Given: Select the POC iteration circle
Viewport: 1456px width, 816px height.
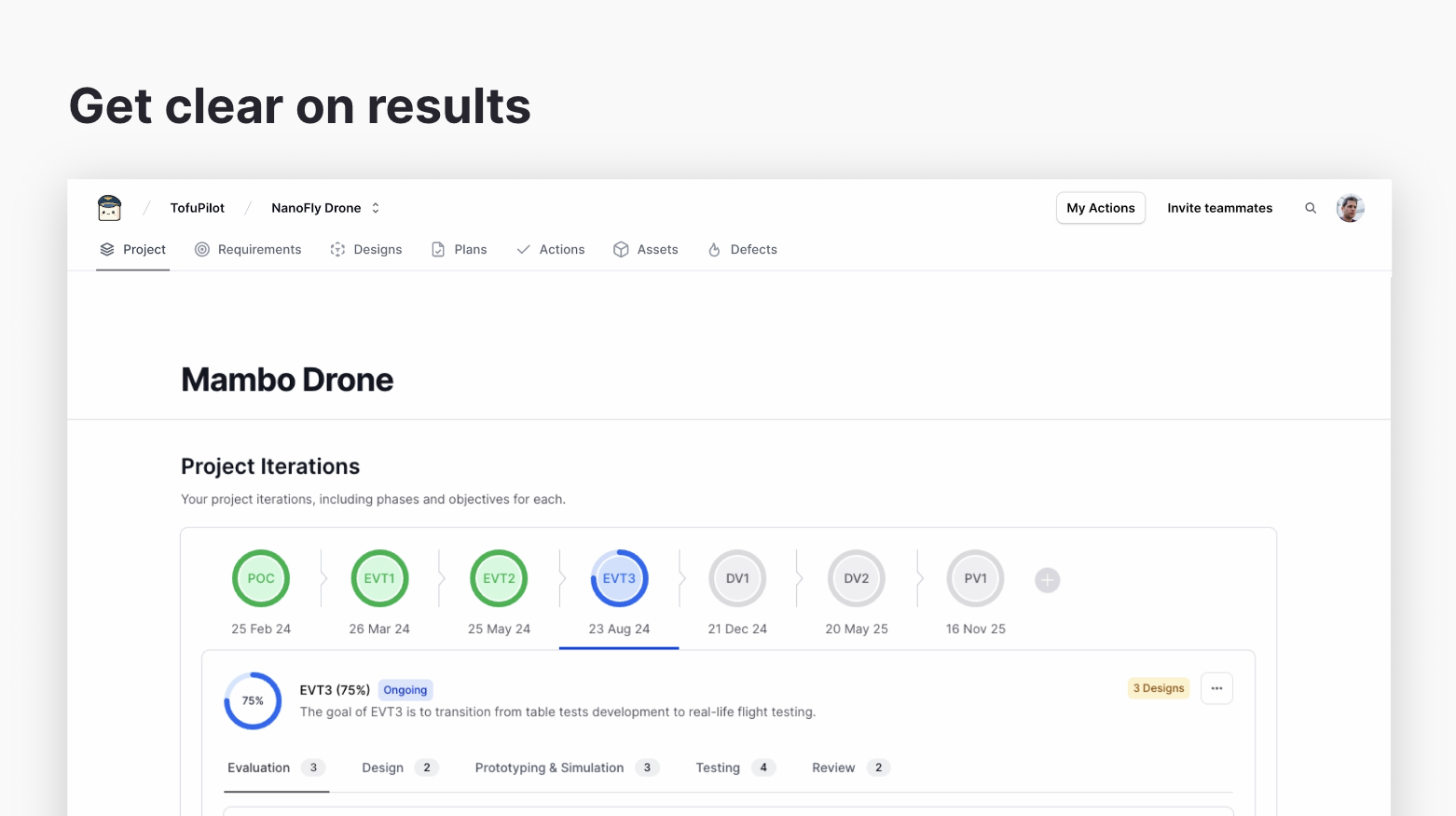Looking at the screenshot, I should point(261,578).
